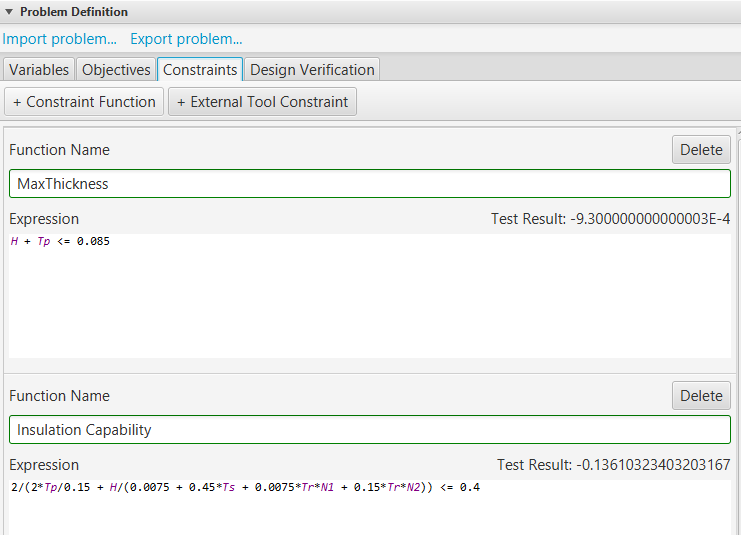Select the Constraints tab
This screenshot has height=535, width=741.
pos(200,69)
